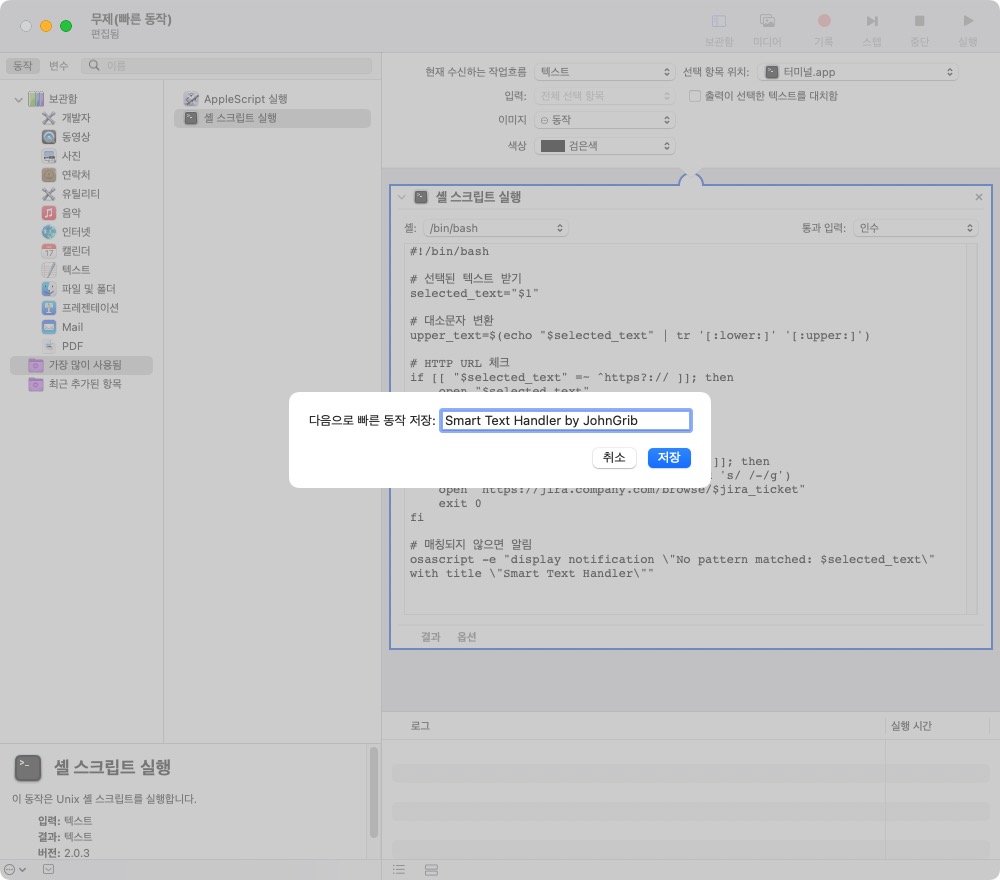Viewport: 1000px width, 880px height.
Task: Select the Mail category in library
Action: coord(72,327)
